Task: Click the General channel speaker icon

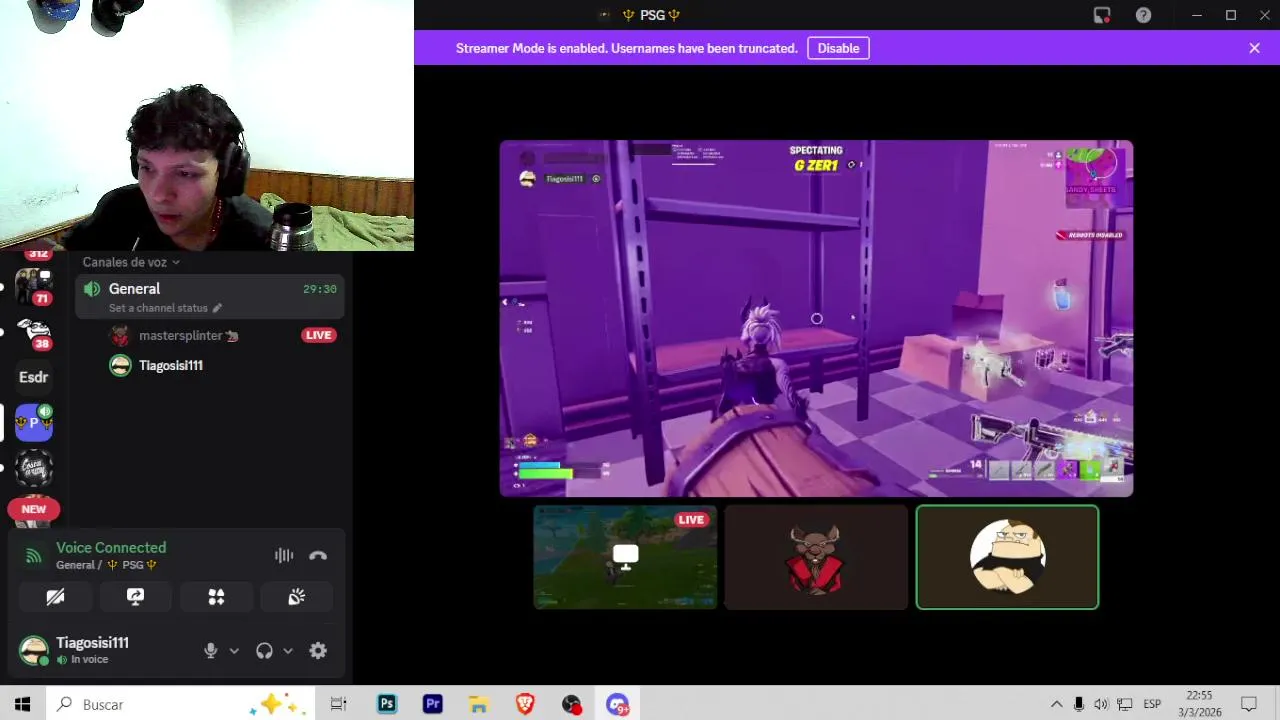Action: tap(92, 289)
